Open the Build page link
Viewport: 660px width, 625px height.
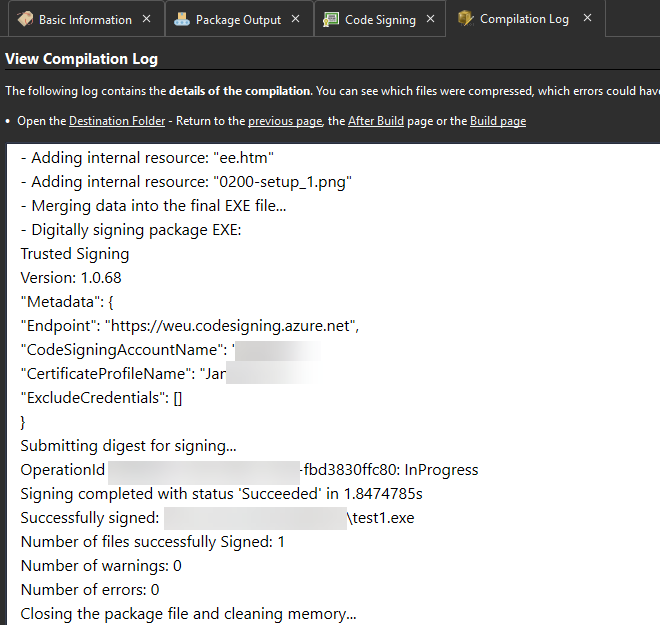click(497, 121)
